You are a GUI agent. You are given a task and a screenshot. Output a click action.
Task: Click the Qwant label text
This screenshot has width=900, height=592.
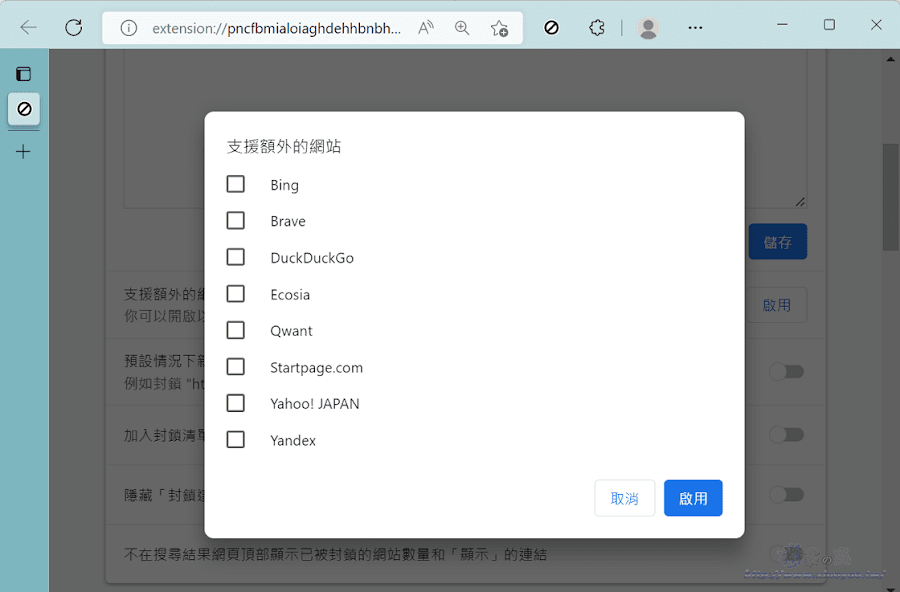tap(291, 331)
